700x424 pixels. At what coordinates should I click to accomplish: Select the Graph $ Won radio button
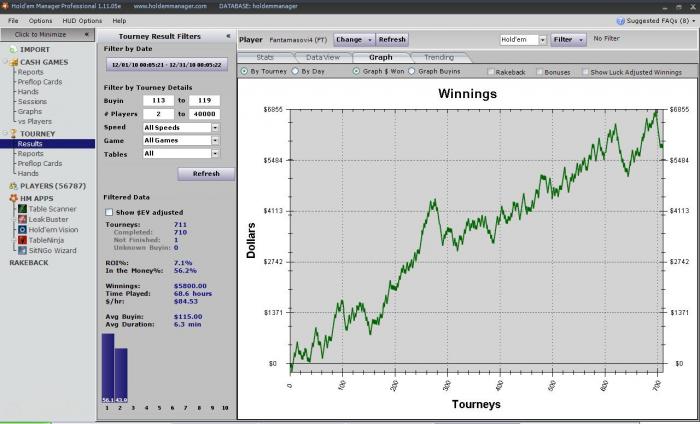click(x=356, y=71)
